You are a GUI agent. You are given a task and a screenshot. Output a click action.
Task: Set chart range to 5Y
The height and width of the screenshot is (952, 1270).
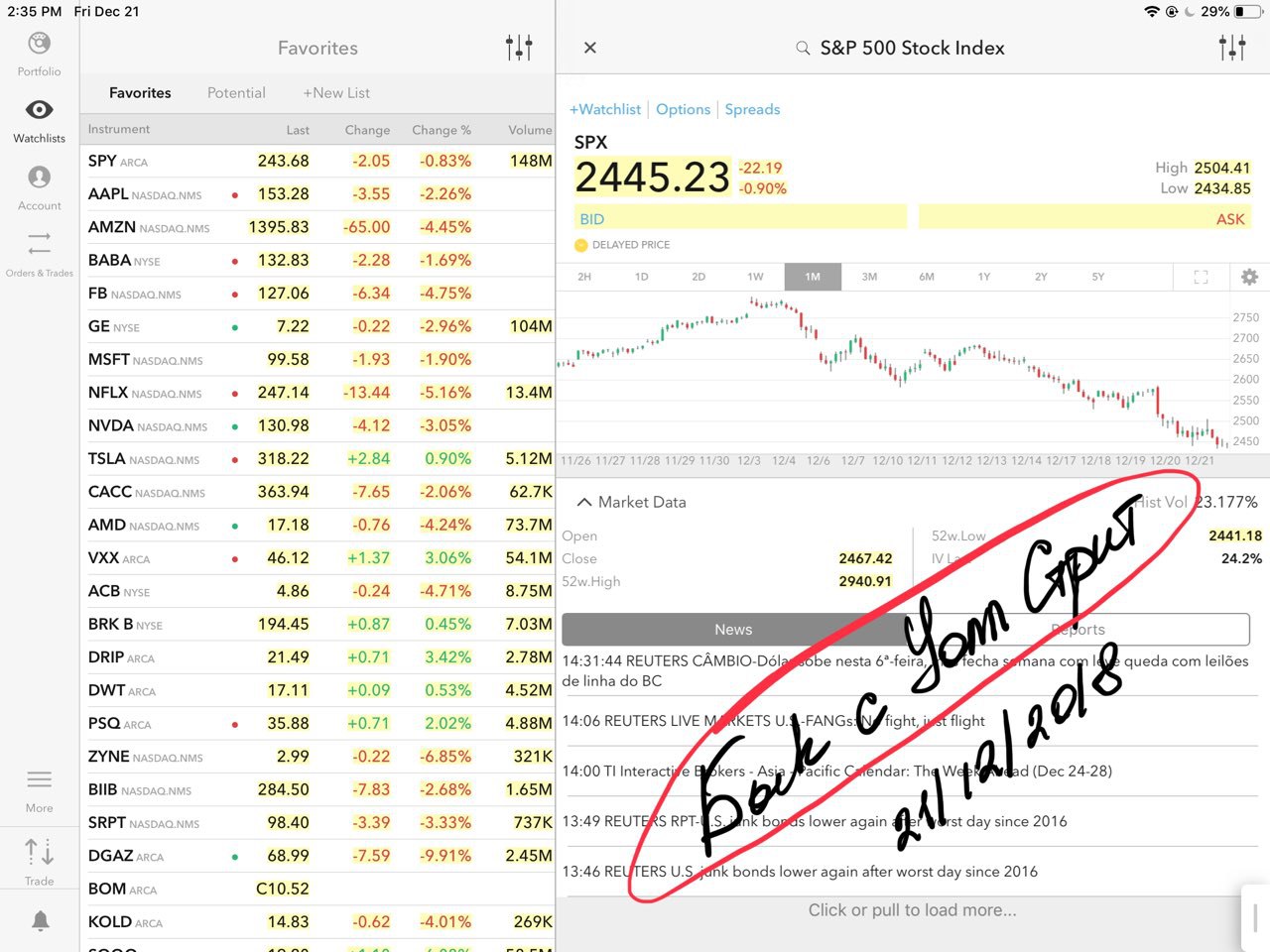pos(1098,277)
